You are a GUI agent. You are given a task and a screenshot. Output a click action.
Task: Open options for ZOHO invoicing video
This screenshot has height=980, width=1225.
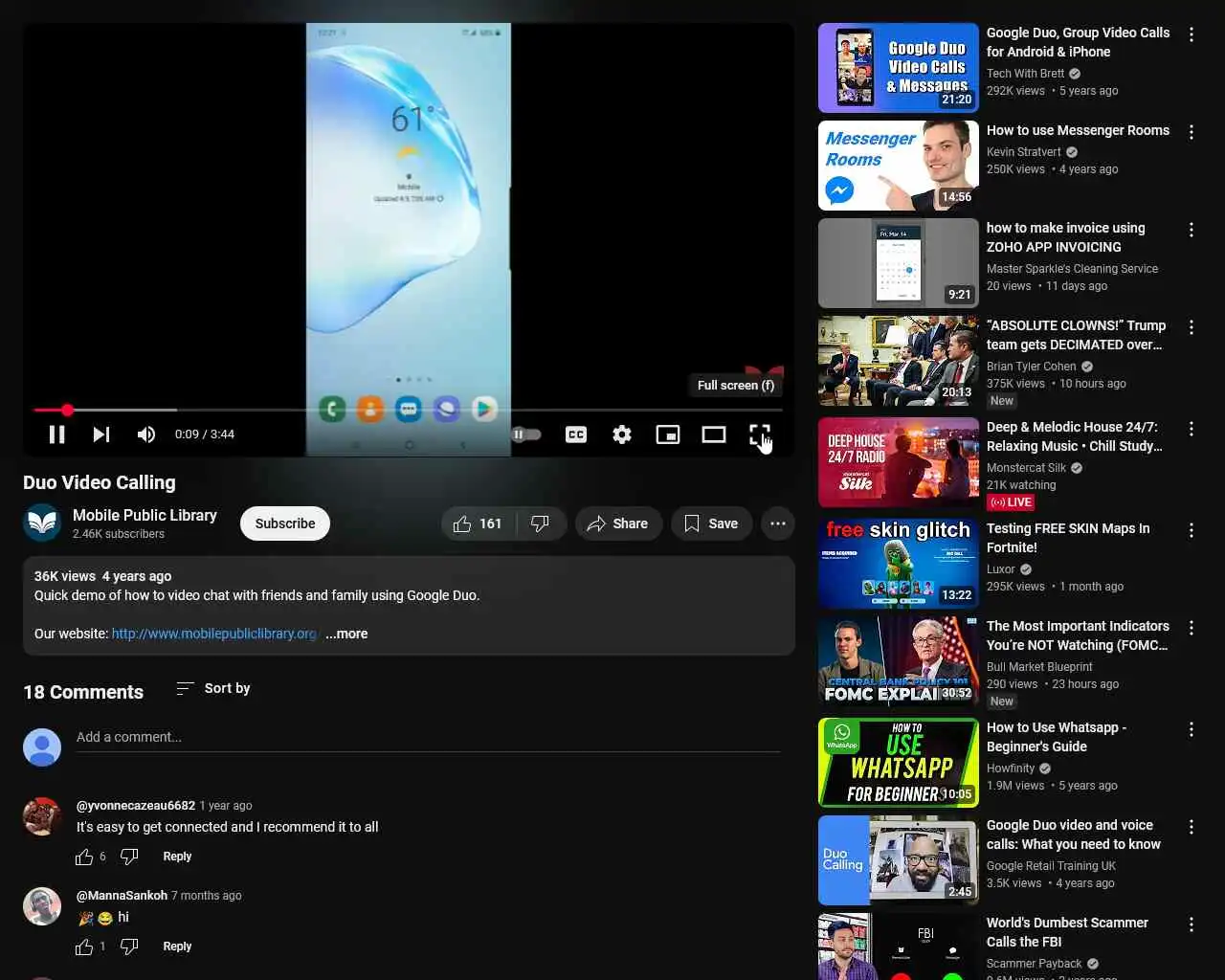[1192, 230]
